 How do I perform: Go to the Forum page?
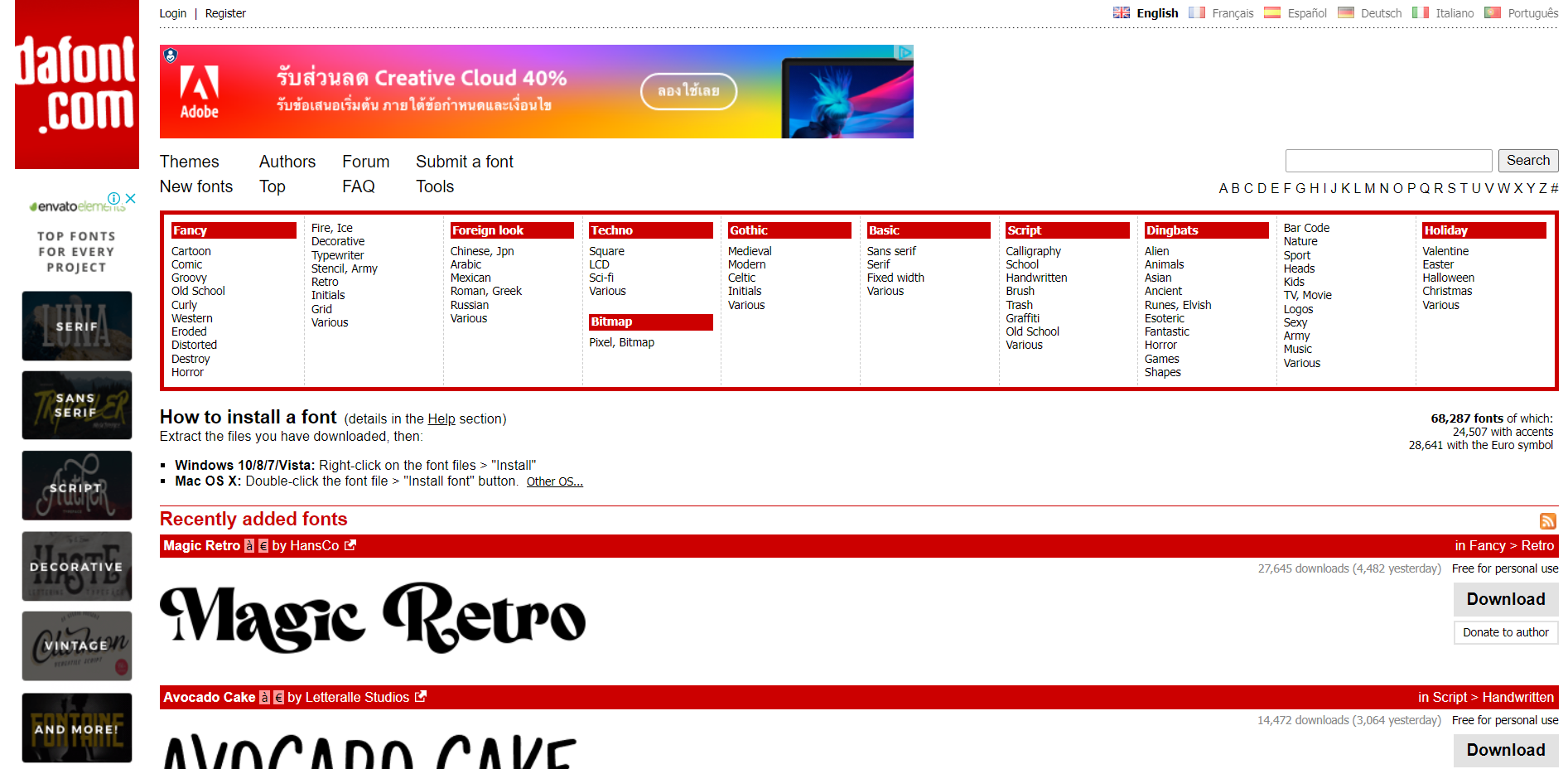pos(365,162)
